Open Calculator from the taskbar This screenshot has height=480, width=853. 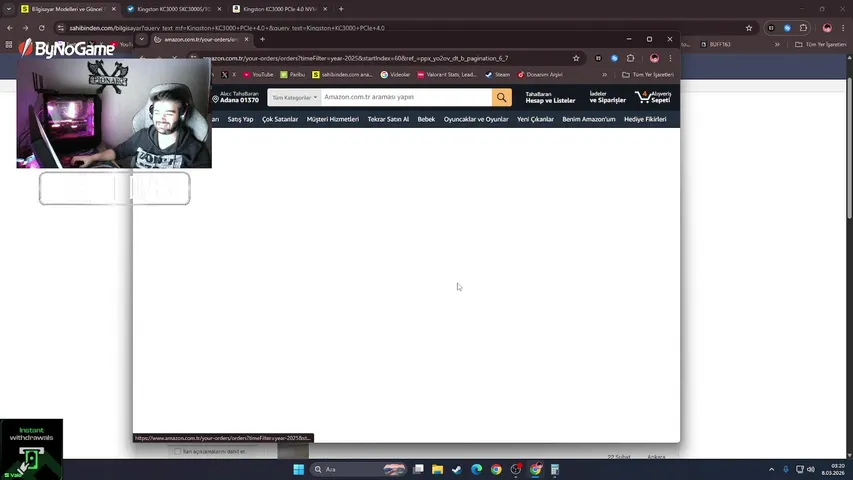pyautogui.click(x=555, y=470)
